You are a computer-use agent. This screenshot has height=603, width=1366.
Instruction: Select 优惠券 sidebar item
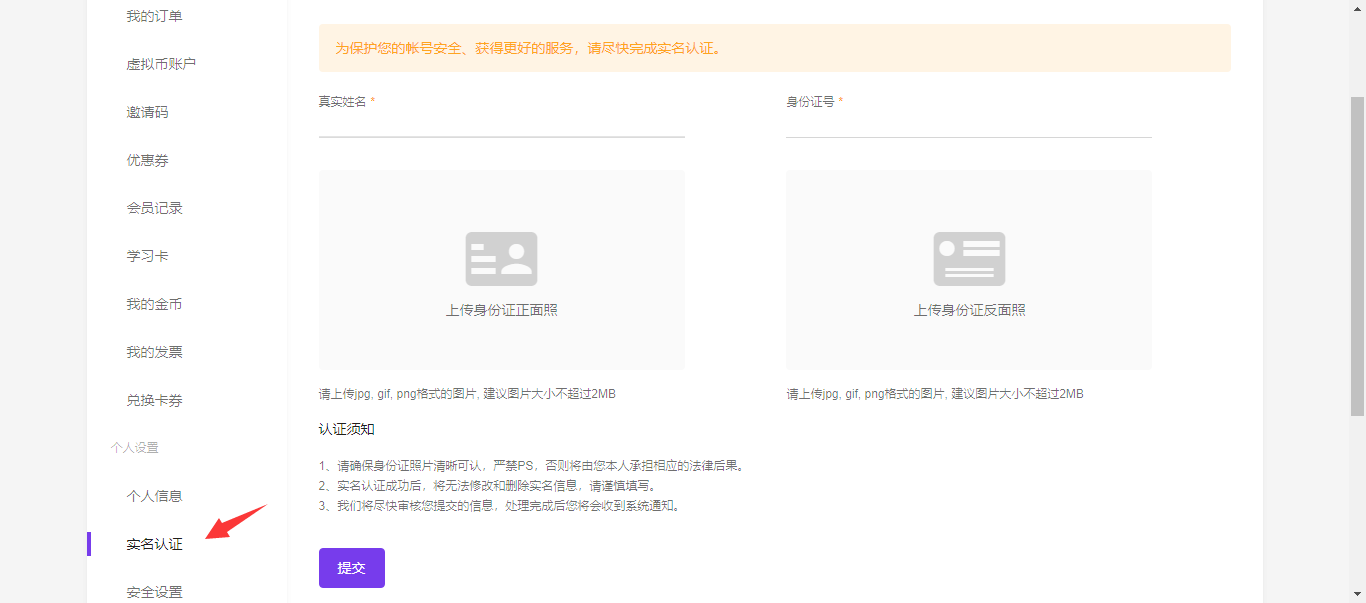[x=147, y=160]
